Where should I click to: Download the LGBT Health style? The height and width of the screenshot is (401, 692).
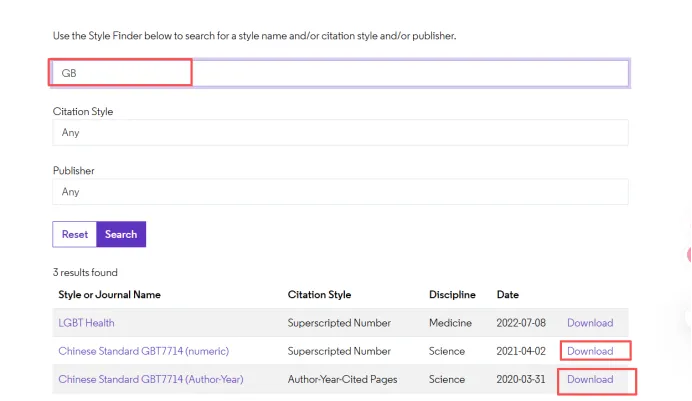590,323
